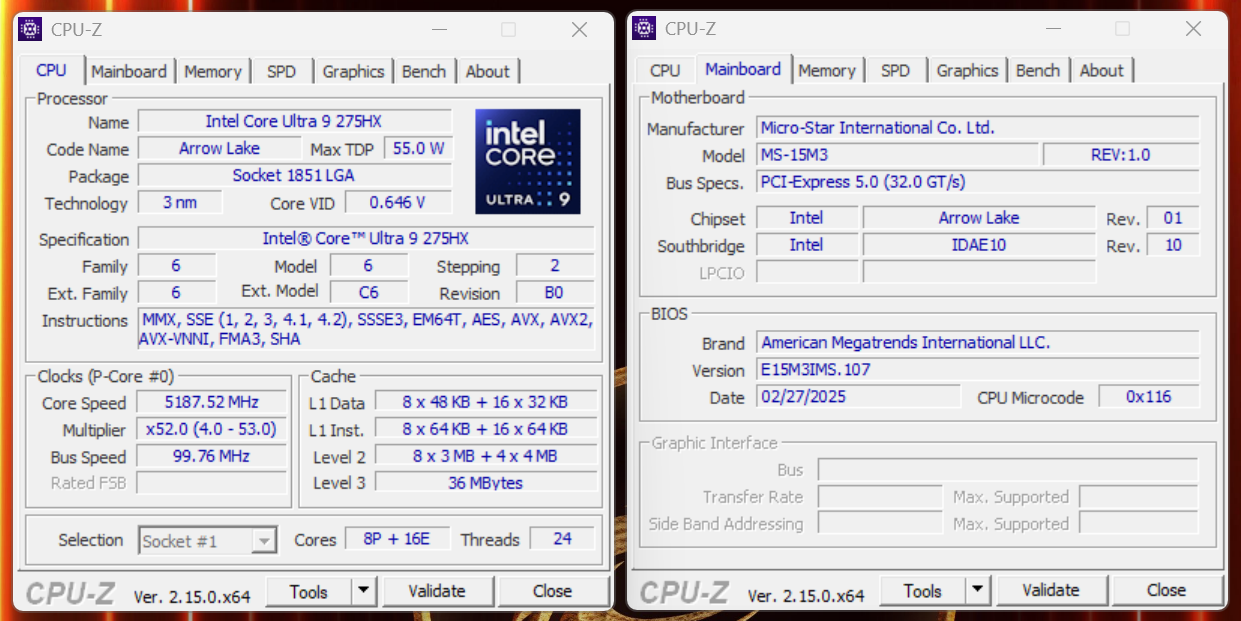Switch to the Memory tab in left CPU-Z window
Viewport: 1241px width, 621px height.
click(x=212, y=71)
